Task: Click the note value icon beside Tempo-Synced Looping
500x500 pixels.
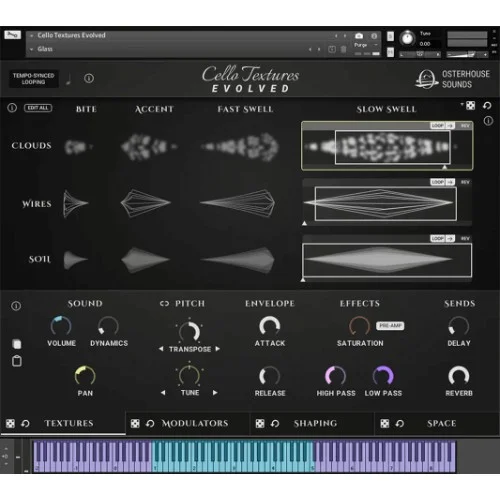Action: [69, 79]
